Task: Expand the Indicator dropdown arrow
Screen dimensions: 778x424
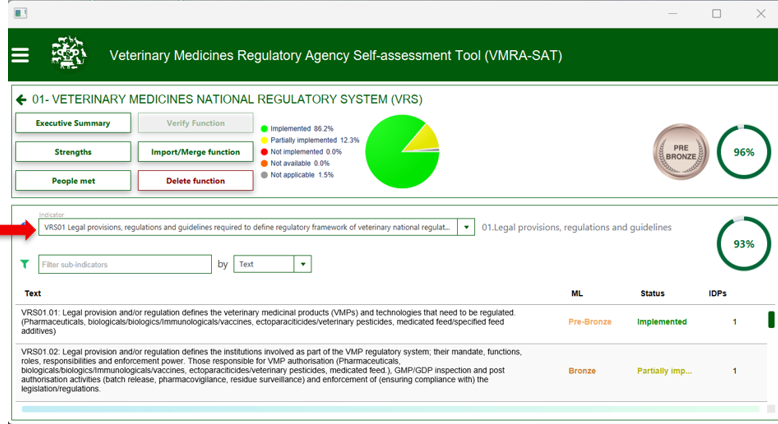Action: [466, 228]
